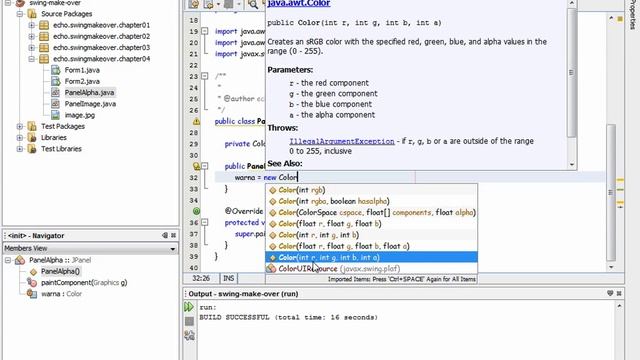Select Color(int rgb) completion item
Viewport: 640px width, 360px height.
(x=371, y=190)
